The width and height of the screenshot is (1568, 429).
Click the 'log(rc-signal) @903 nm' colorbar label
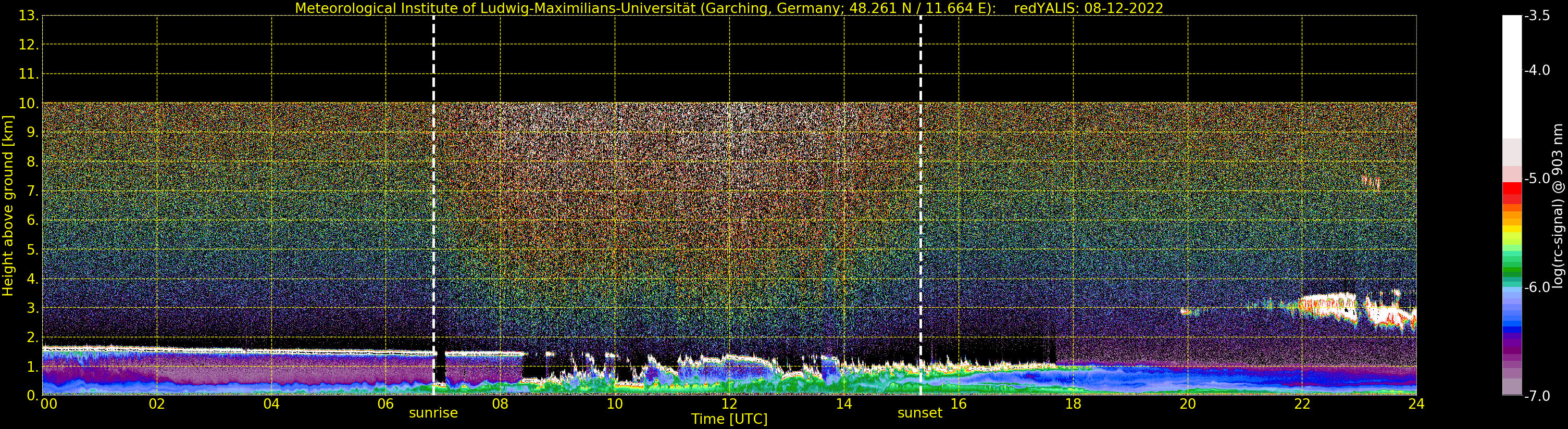[1557, 206]
